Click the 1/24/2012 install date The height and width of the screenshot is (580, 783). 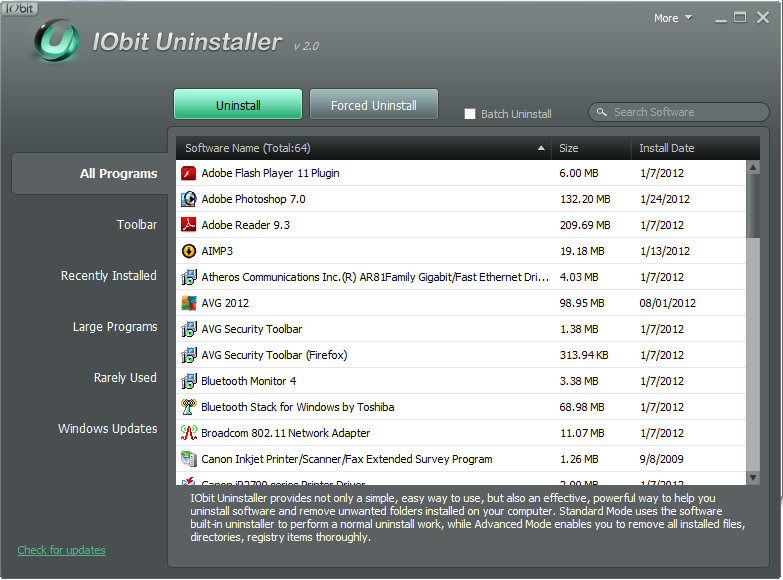tap(665, 199)
